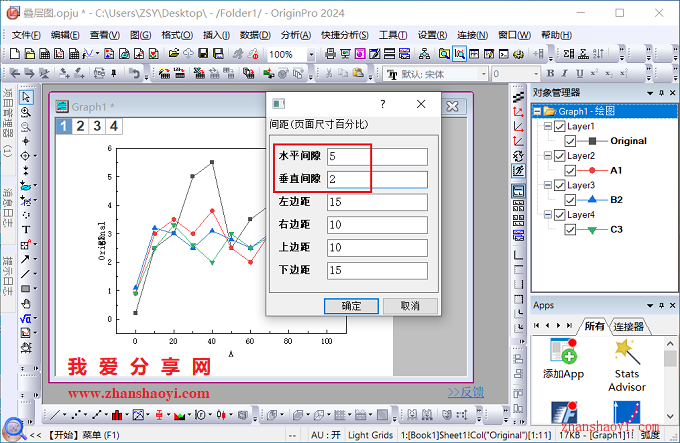The width and height of the screenshot is (680, 443).
Task: Open the font size dropdown
Action: tap(536, 74)
